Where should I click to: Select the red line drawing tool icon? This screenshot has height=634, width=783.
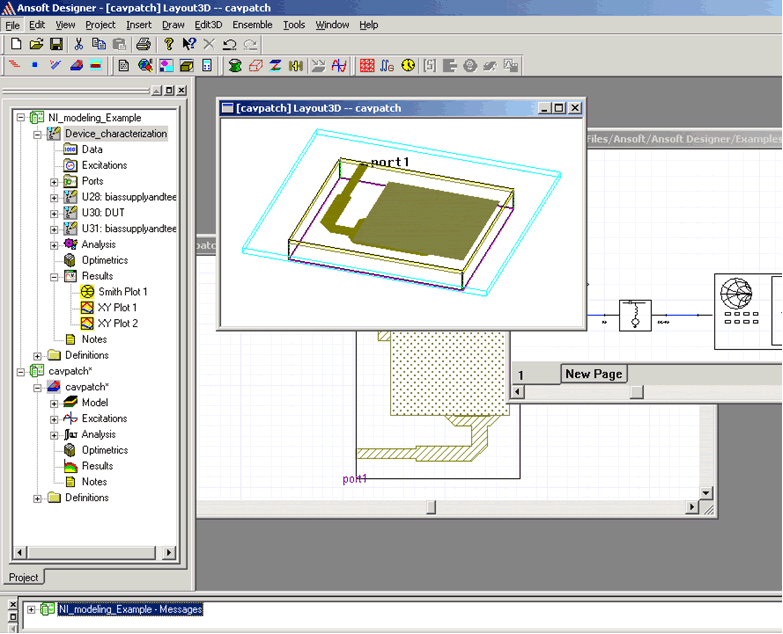[x=14, y=65]
